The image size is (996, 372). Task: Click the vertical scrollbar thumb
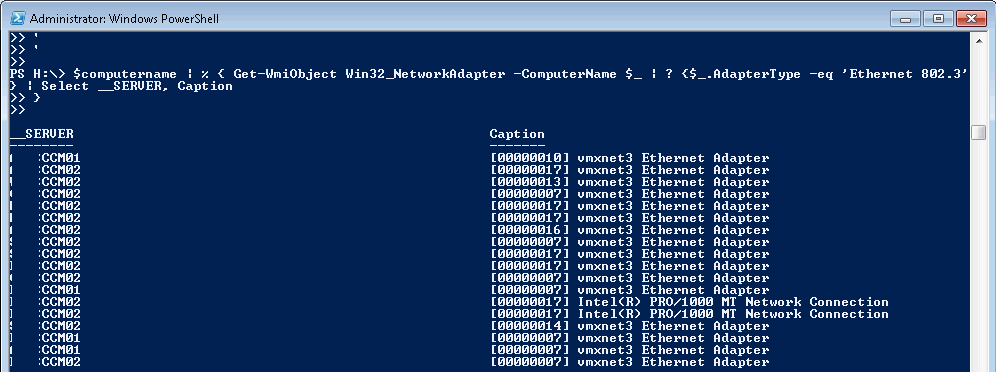pos(978,132)
